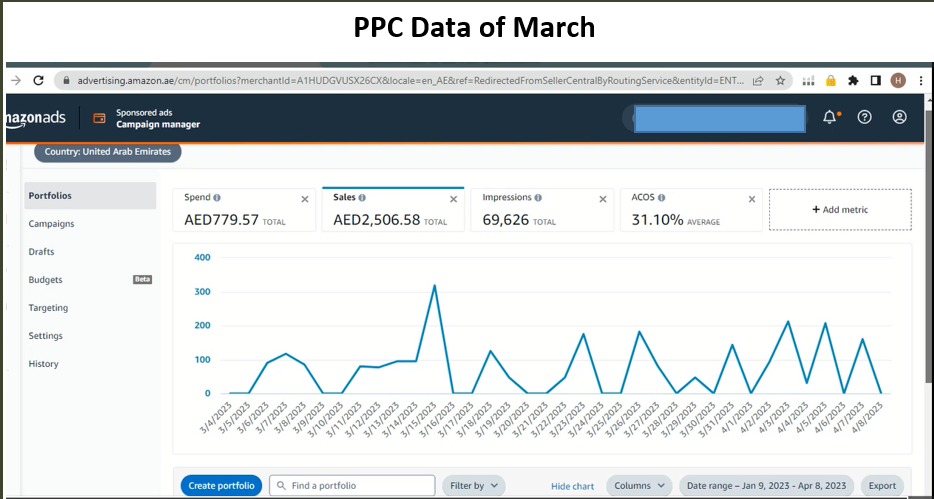
Task: Click the Find a portfolio search field
Action: click(353, 486)
